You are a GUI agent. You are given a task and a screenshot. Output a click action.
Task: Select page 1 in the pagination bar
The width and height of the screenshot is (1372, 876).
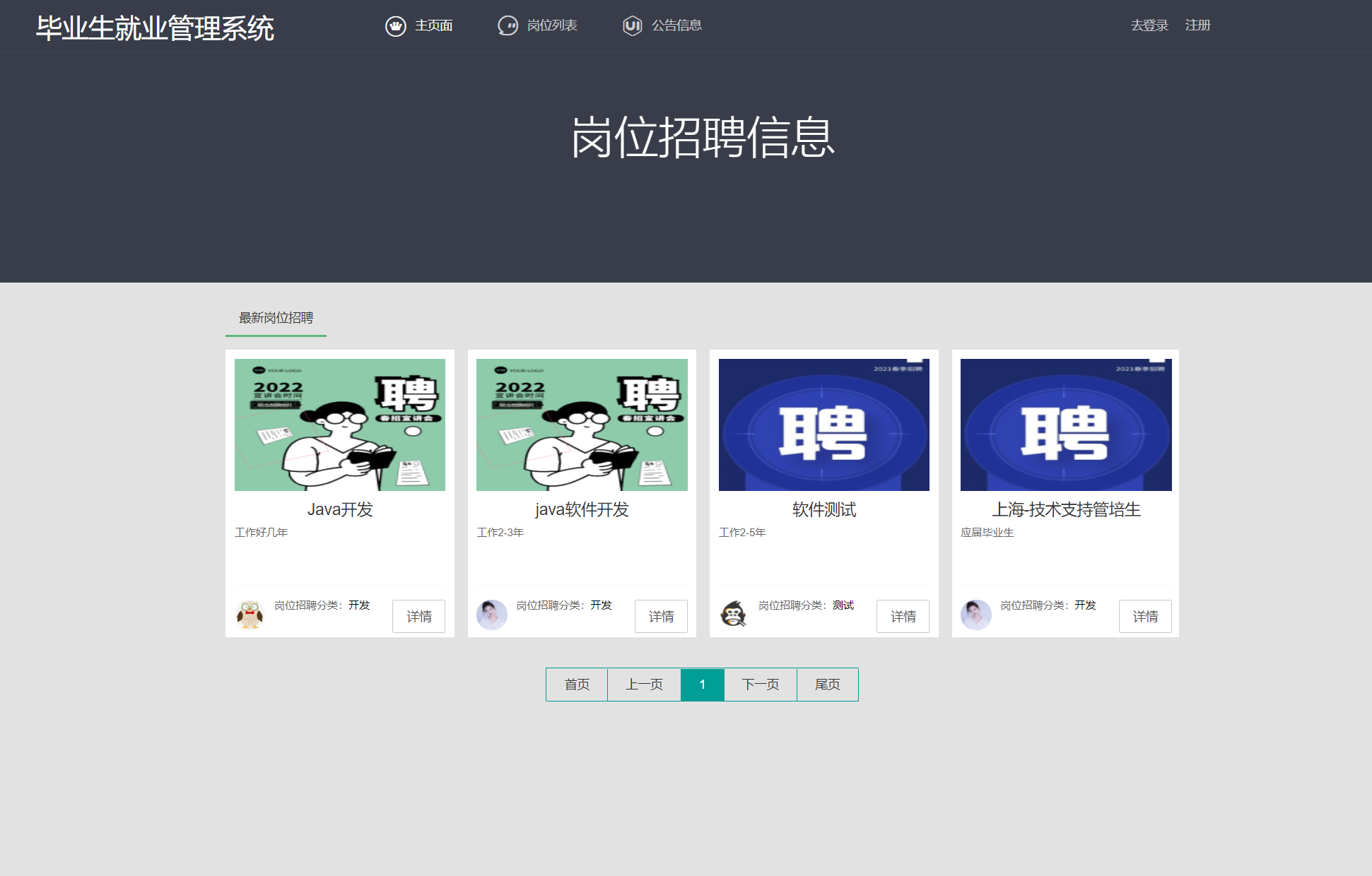(703, 684)
